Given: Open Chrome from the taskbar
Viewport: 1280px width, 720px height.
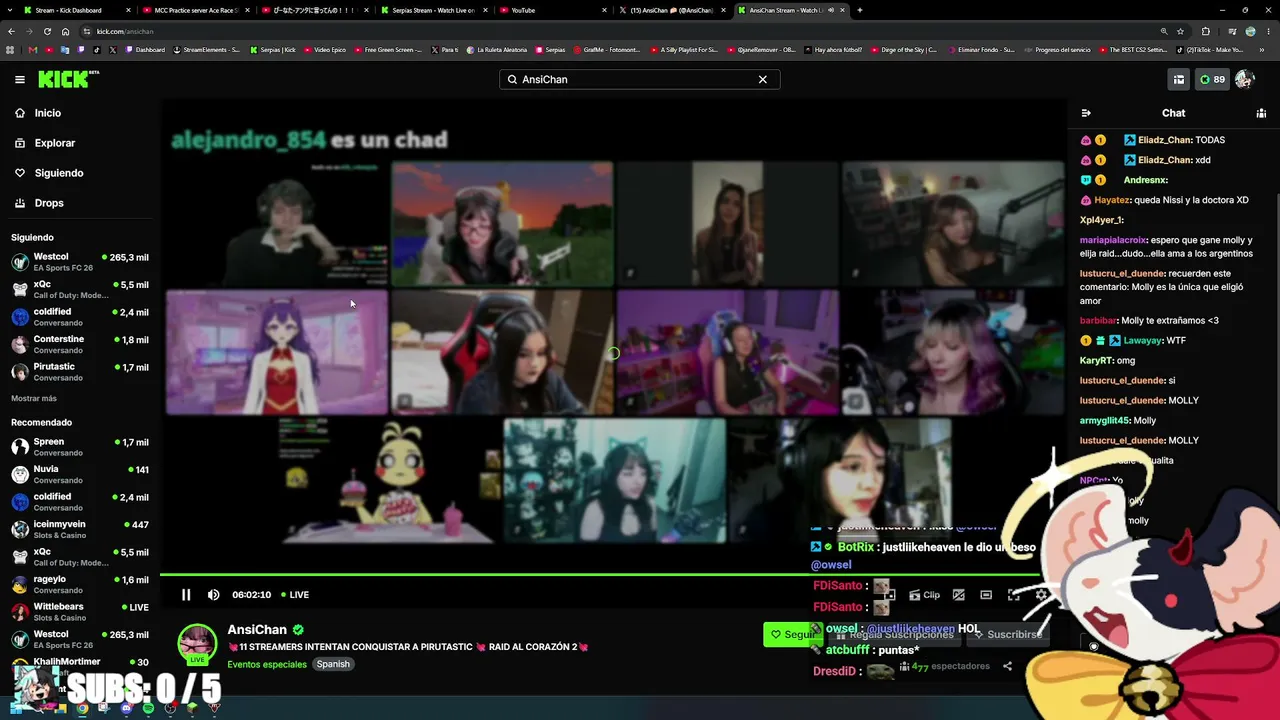Looking at the screenshot, I should [82, 708].
